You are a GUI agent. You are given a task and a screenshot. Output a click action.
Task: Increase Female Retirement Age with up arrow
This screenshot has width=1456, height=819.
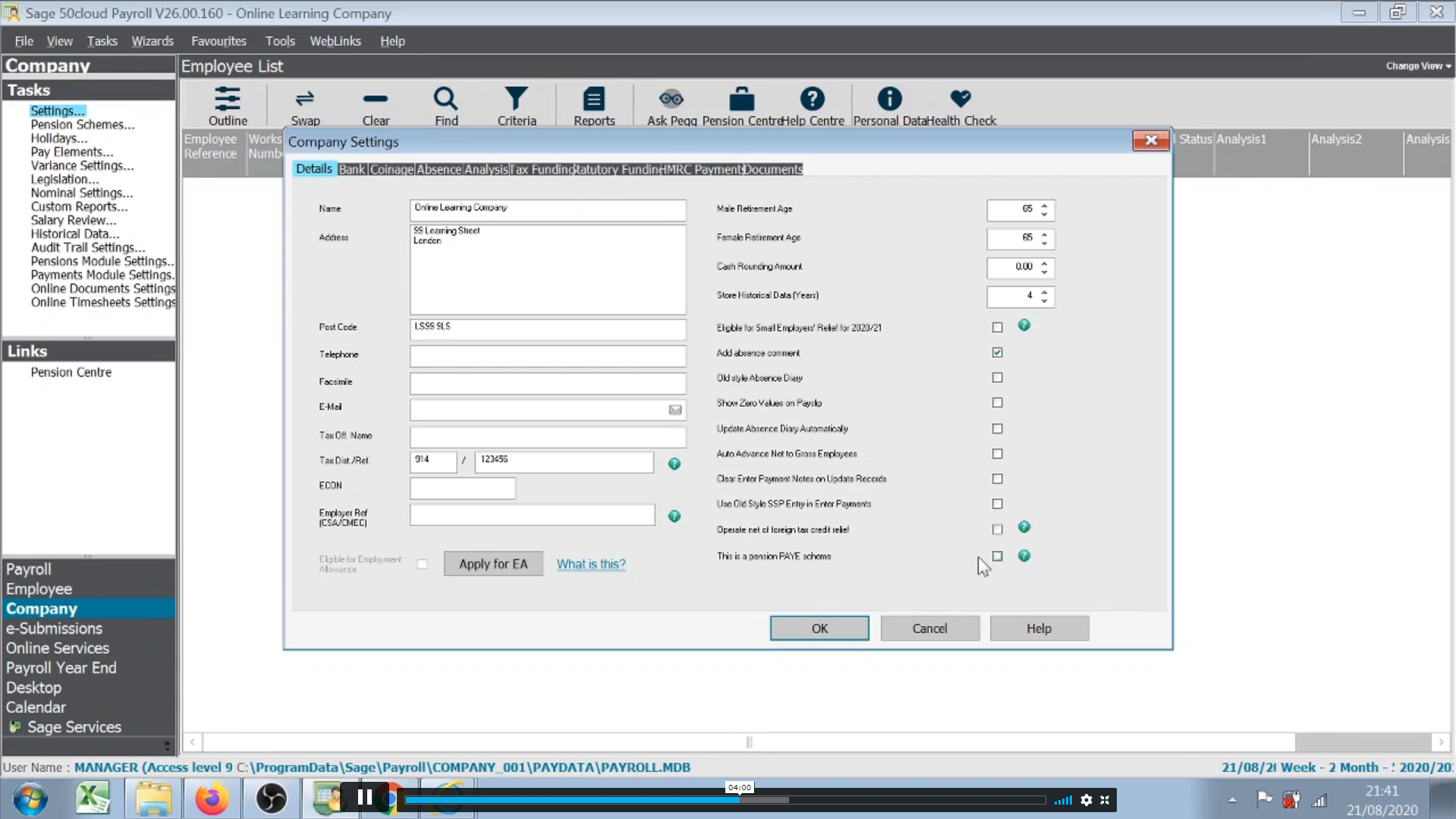pos(1045,234)
